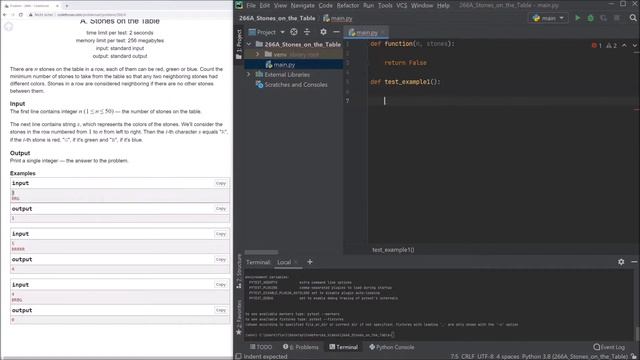Screen dimensions: 640x360
Task: Open Python 3.8 interpreter selector in status bar
Action: [575, 356]
